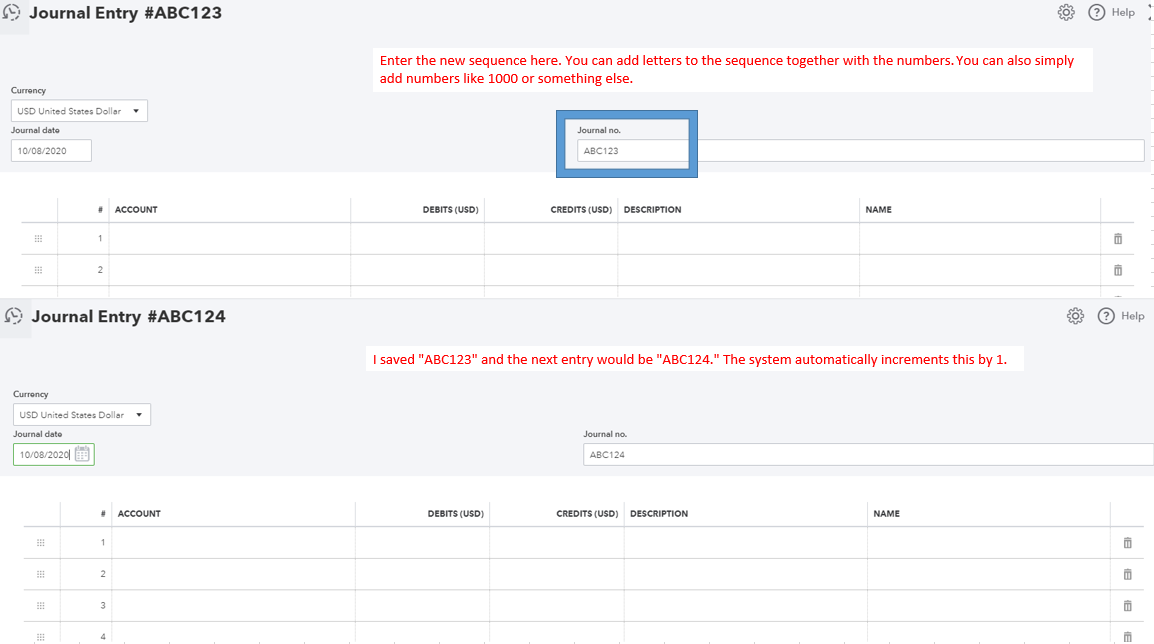The width and height of the screenshot is (1154, 644).
Task: Delete row 2 in the ABC123 journal table
Action: point(1118,270)
